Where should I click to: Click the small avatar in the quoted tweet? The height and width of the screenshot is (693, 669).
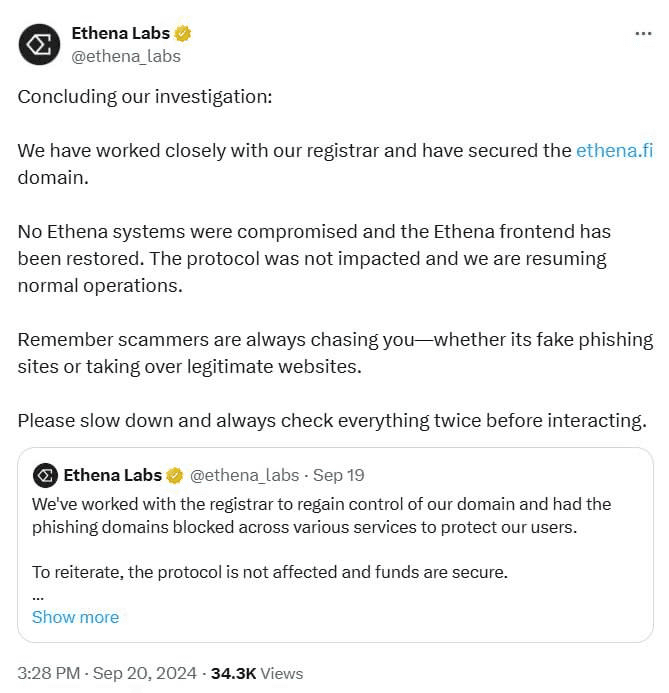[45, 476]
